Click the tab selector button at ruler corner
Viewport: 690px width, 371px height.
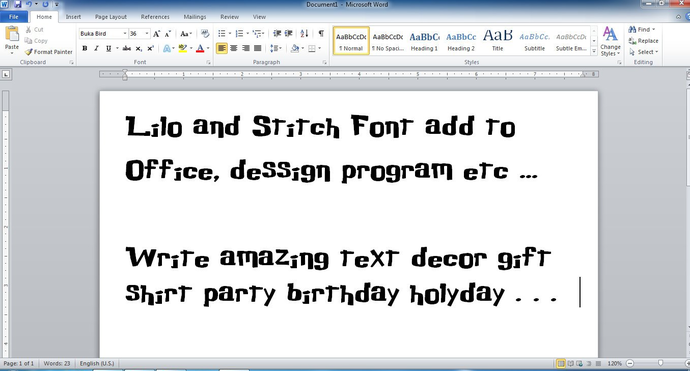click(6, 74)
